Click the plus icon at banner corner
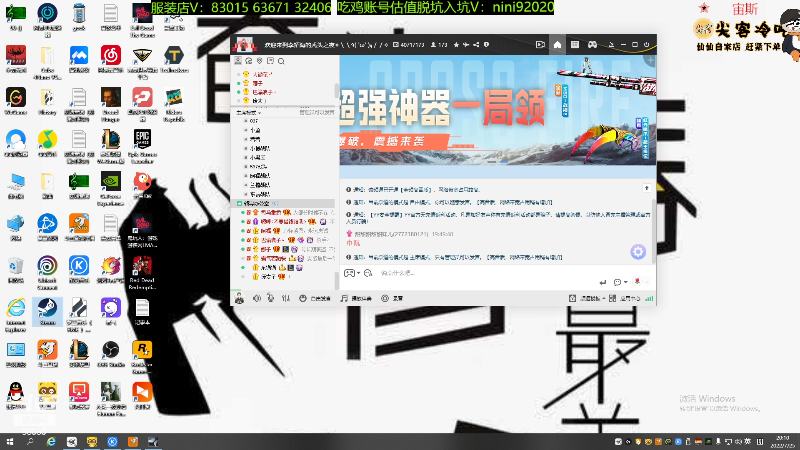The height and width of the screenshot is (450, 800). click(x=651, y=61)
